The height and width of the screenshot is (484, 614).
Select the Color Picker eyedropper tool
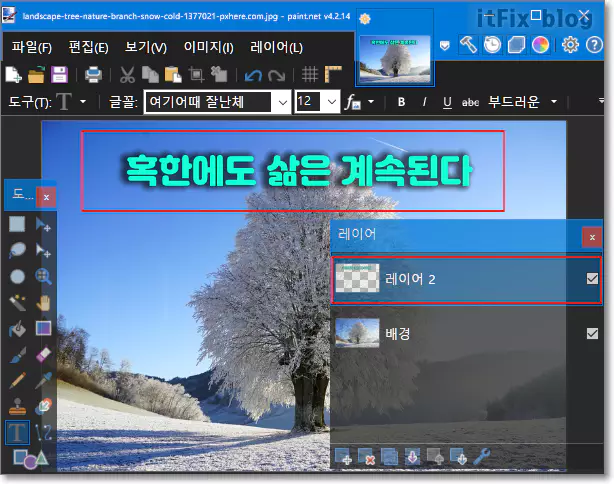coord(43,380)
